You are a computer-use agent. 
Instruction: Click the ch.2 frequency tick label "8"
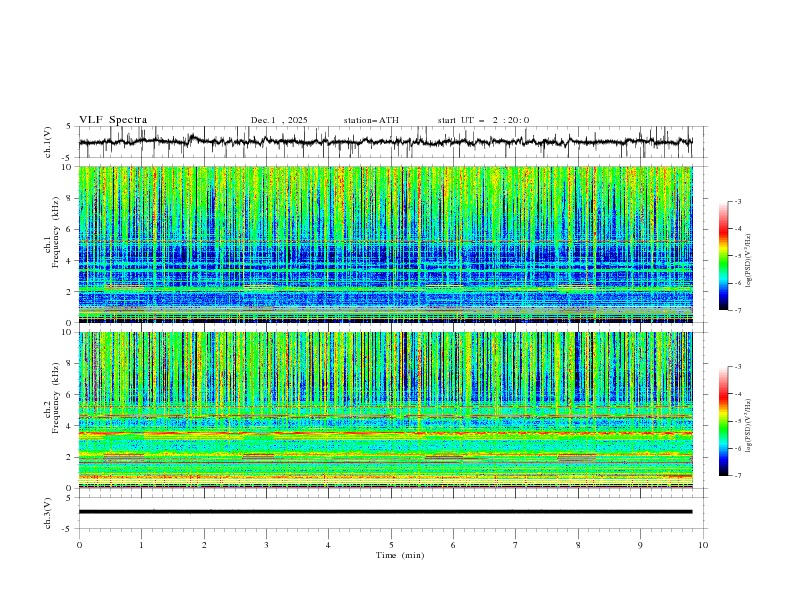tap(70, 364)
